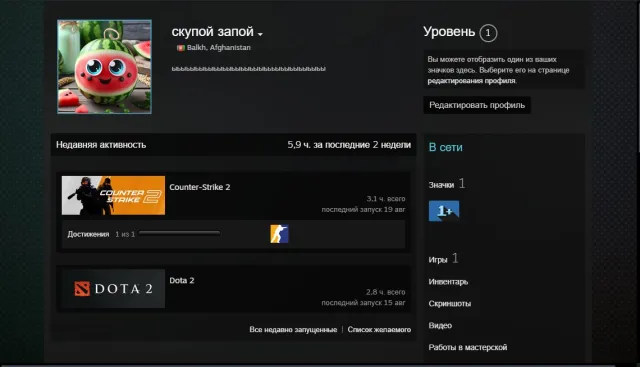640x367 pixels.
Task: Click последний запуск 15 авг text
Action: tap(363, 302)
